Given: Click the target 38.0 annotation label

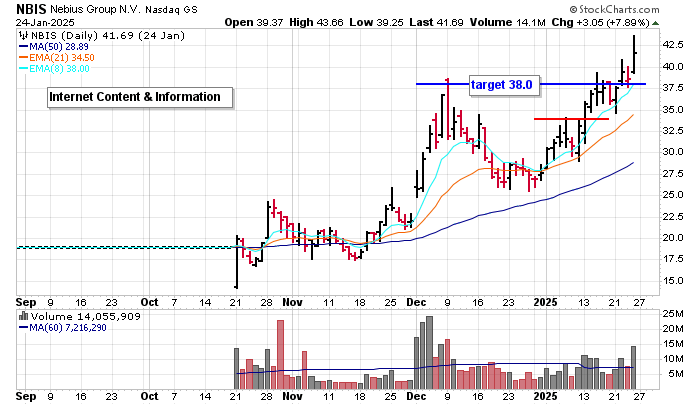Looking at the screenshot, I should [x=504, y=85].
